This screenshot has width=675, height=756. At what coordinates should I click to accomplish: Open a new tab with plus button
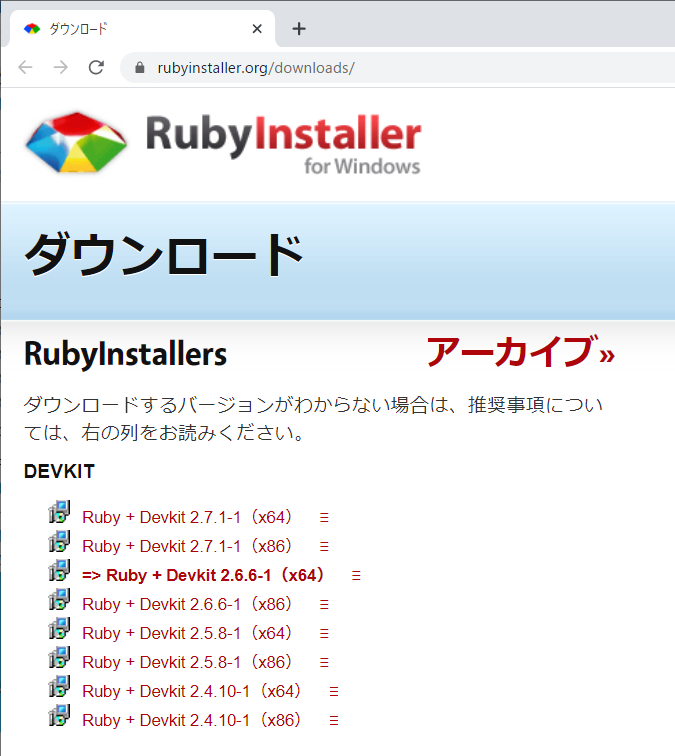(x=298, y=29)
